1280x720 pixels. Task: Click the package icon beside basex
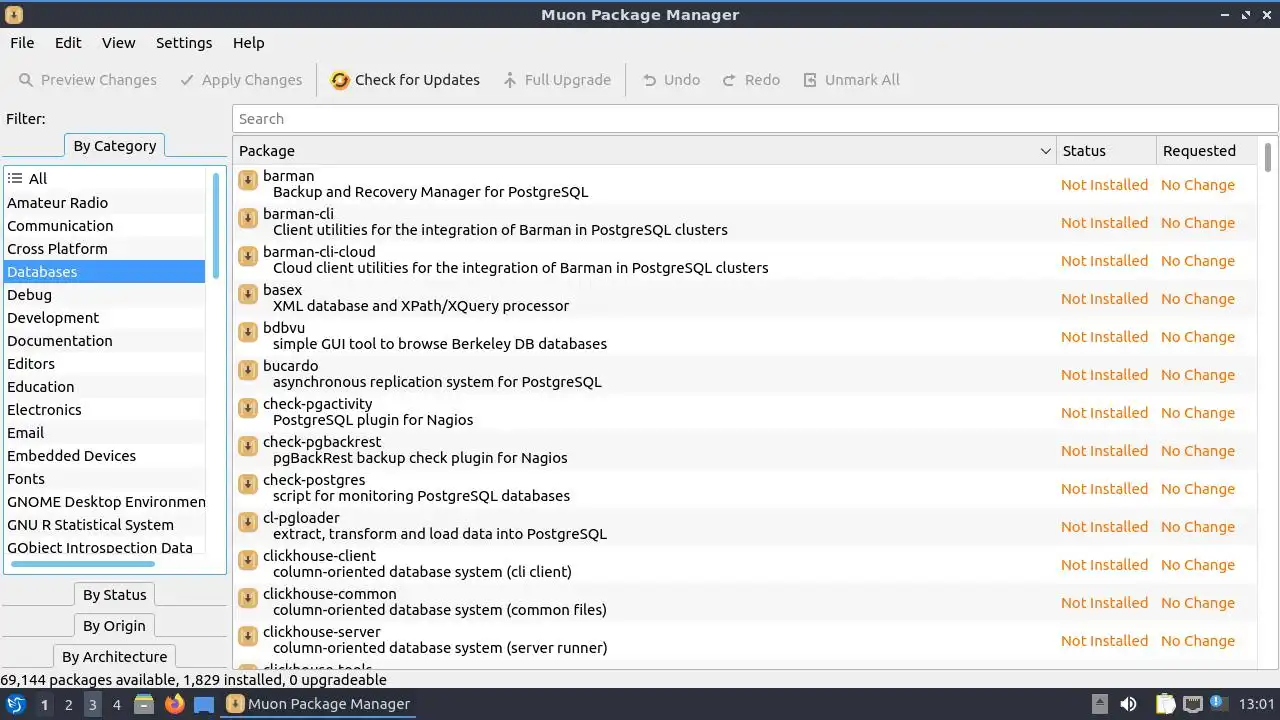(x=248, y=295)
